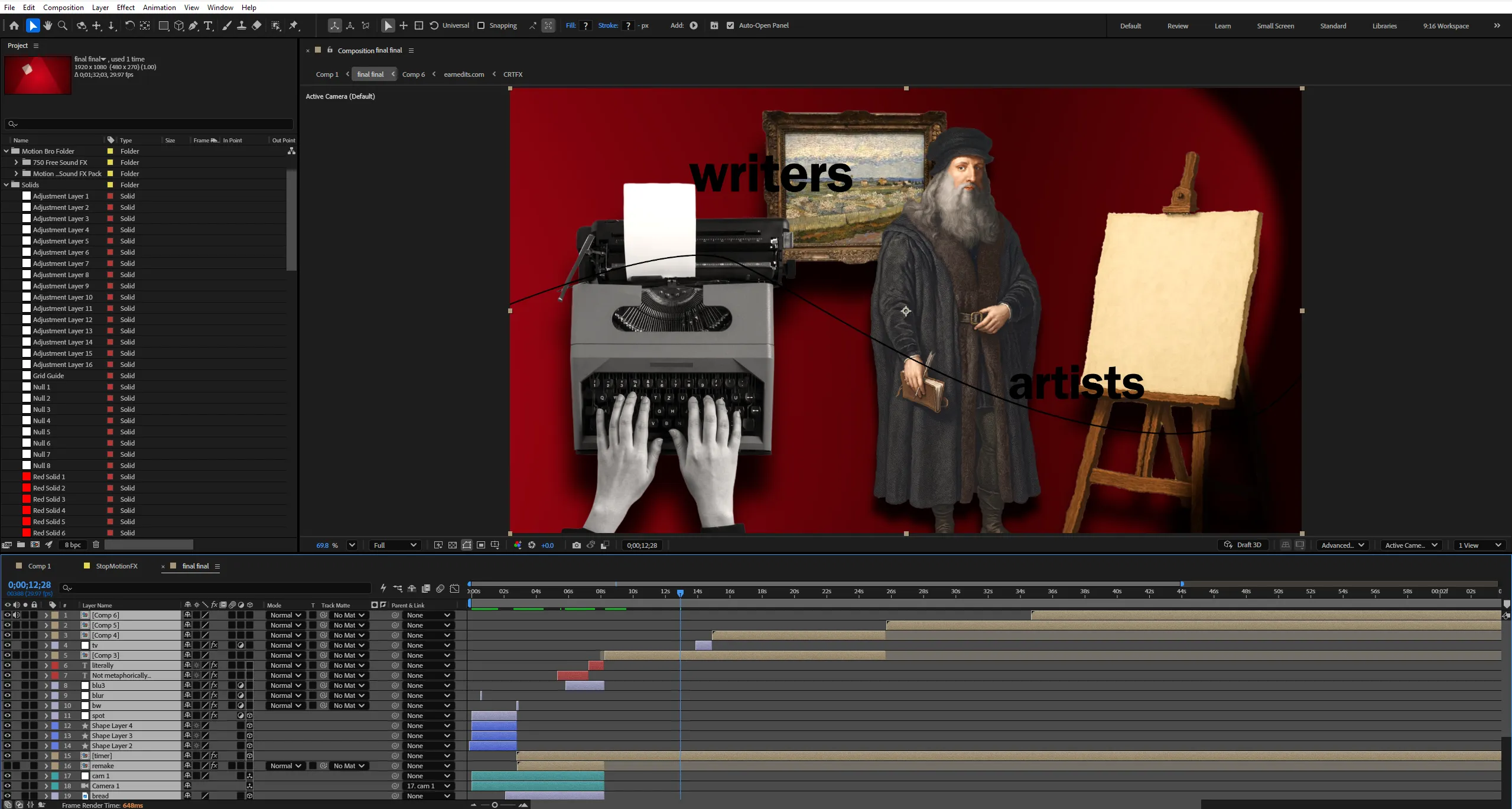Toggle the transparency grid icon
1512x809 pixels.
pos(453,545)
